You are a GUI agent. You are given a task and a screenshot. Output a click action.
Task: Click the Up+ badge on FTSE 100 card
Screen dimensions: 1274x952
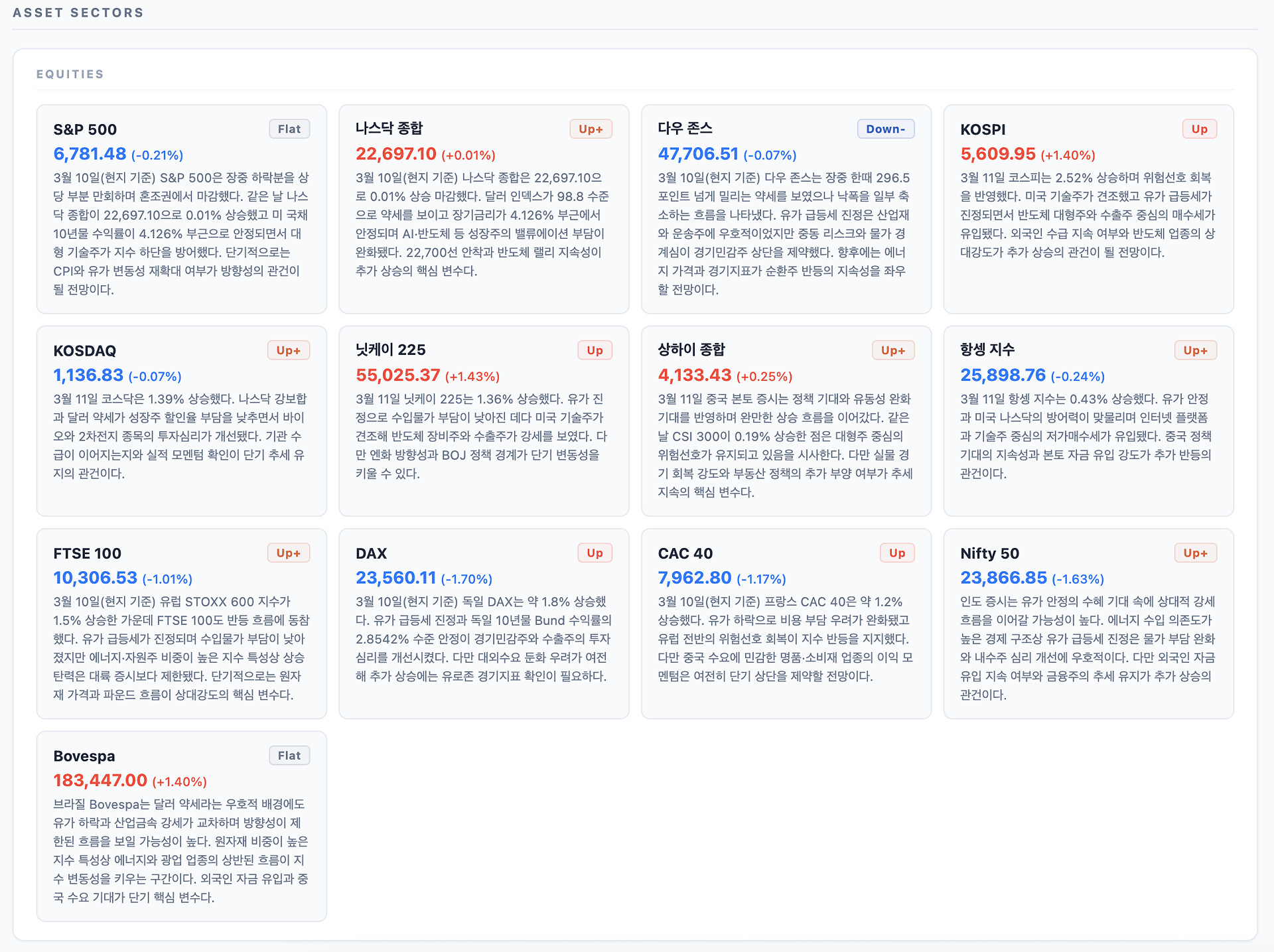[x=288, y=553]
